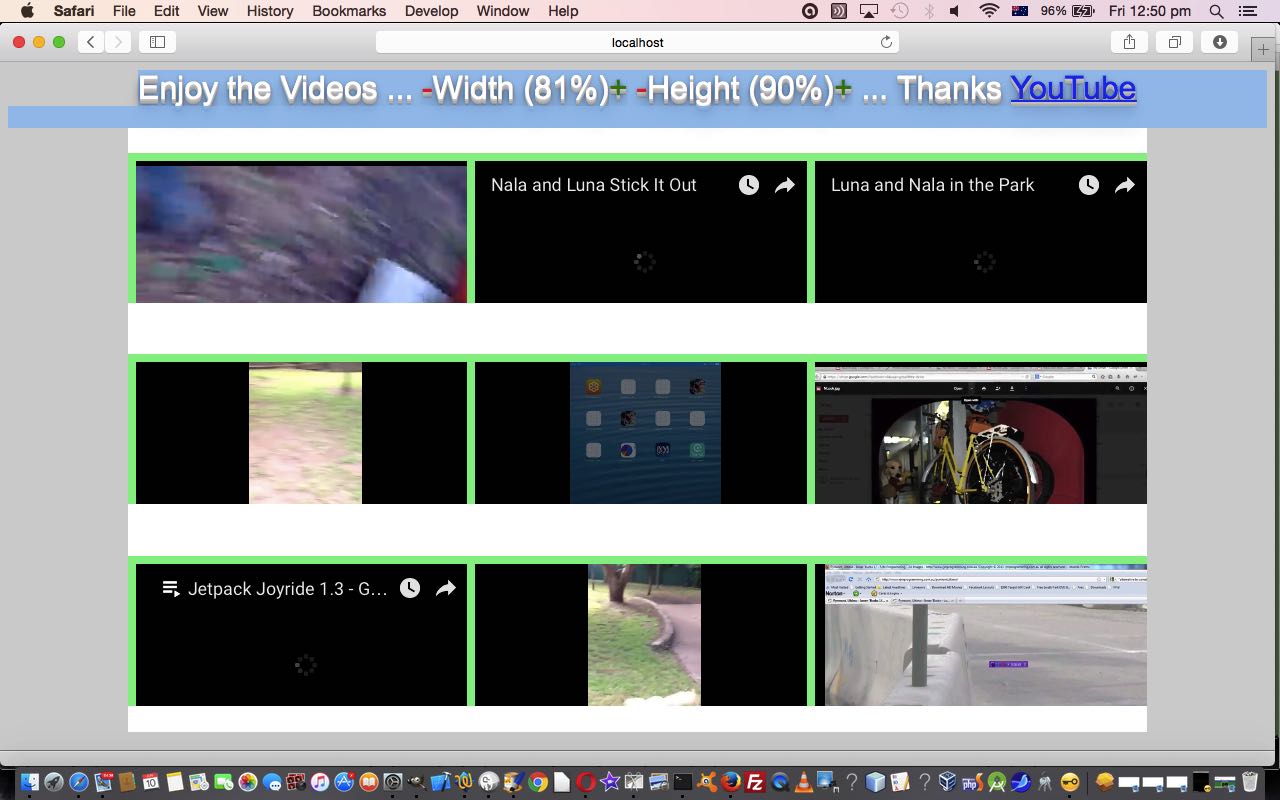Increase height with green plus after Height
Screen dimensions: 1280x800
[x=843, y=89]
